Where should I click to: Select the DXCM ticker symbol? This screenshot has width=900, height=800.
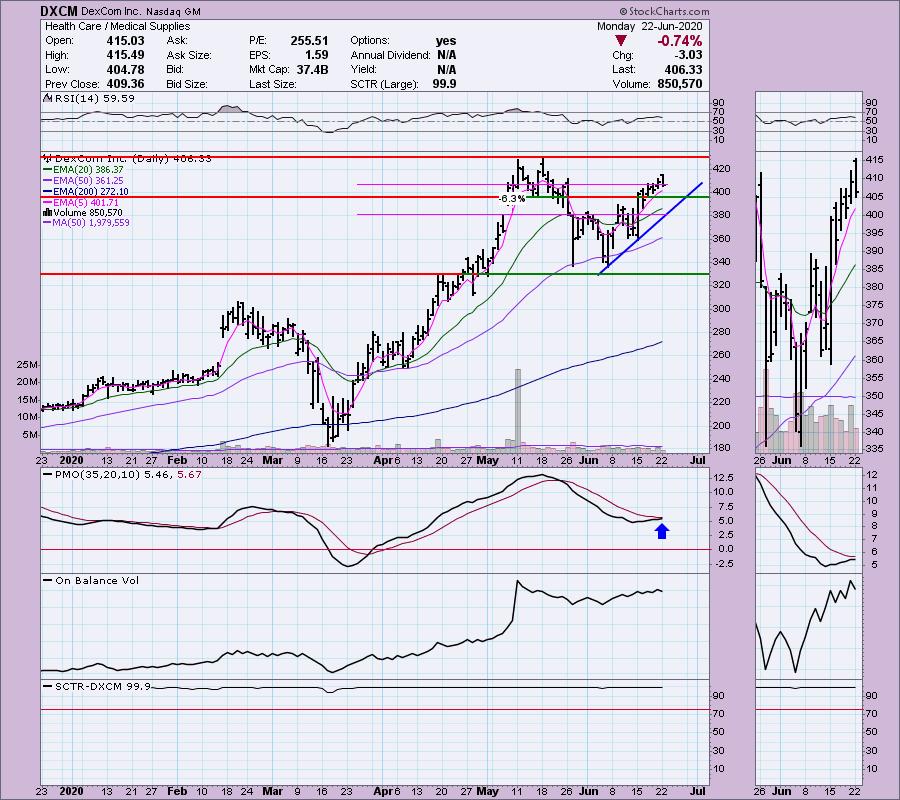click(59, 11)
